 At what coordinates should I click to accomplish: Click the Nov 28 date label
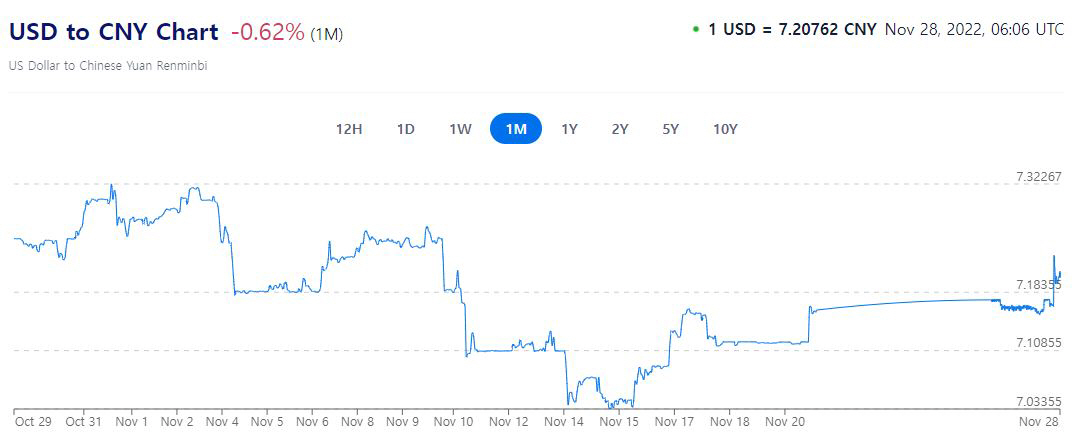[x=1040, y=421]
